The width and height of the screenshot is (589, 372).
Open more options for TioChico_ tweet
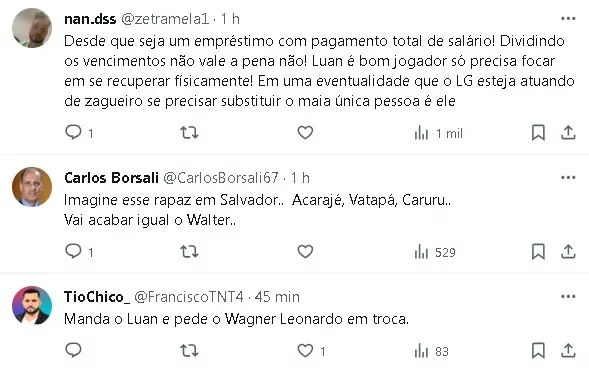pyautogui.click(x=568, y=296)
